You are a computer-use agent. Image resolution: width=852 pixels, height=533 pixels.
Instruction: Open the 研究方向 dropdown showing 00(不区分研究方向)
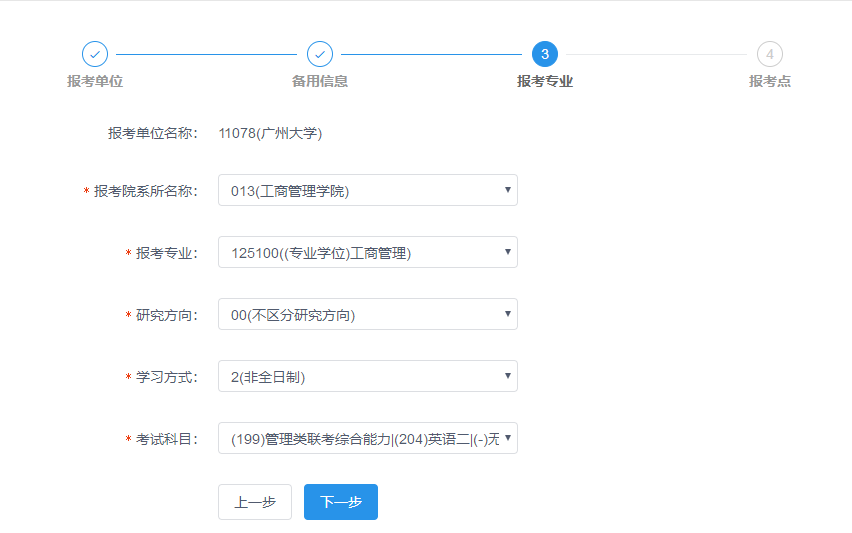(x=367, y=314)
